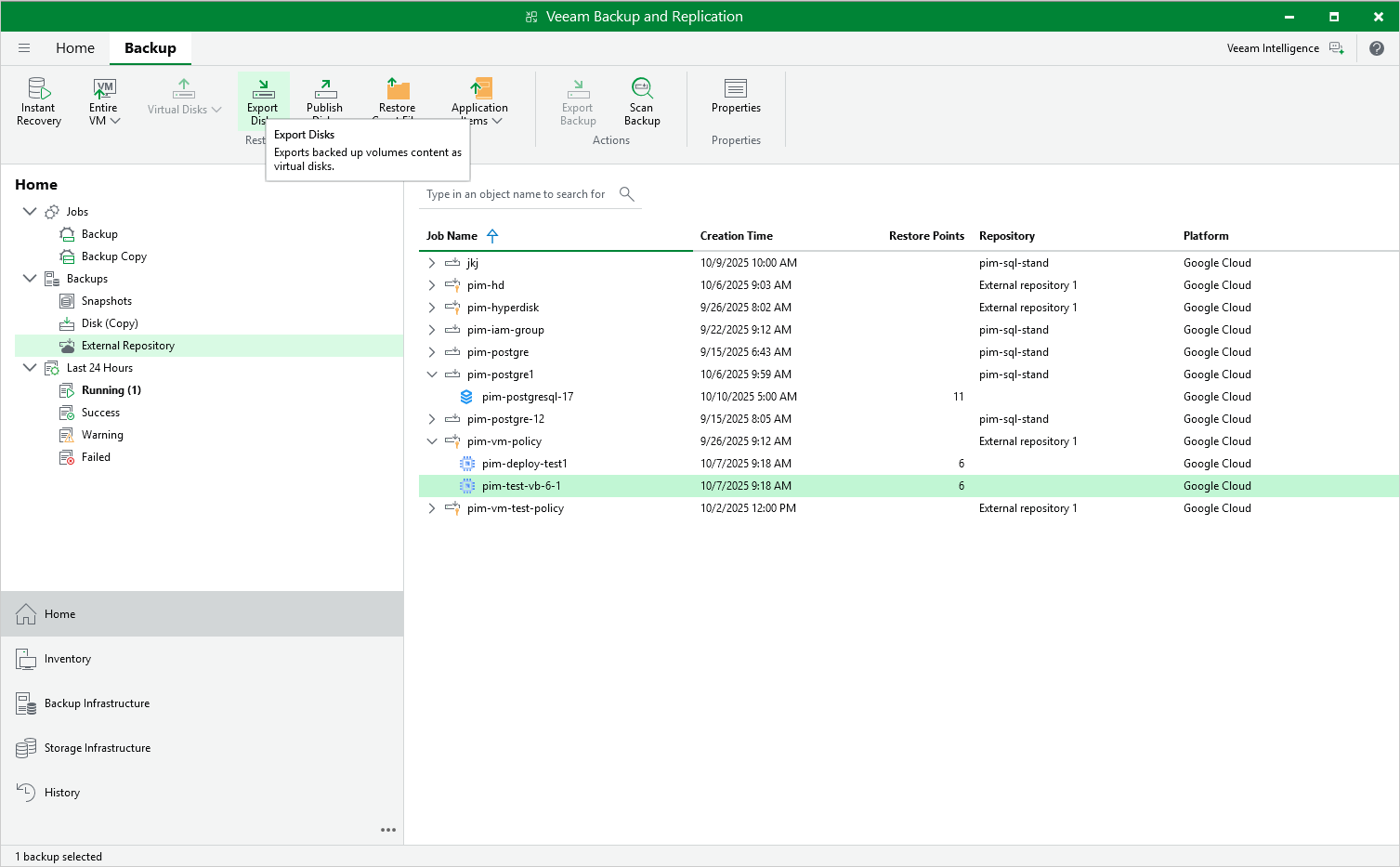The image size is (1400, 867).
Task: Sort by the Platform column header
Action: [x=1206, y=236]
